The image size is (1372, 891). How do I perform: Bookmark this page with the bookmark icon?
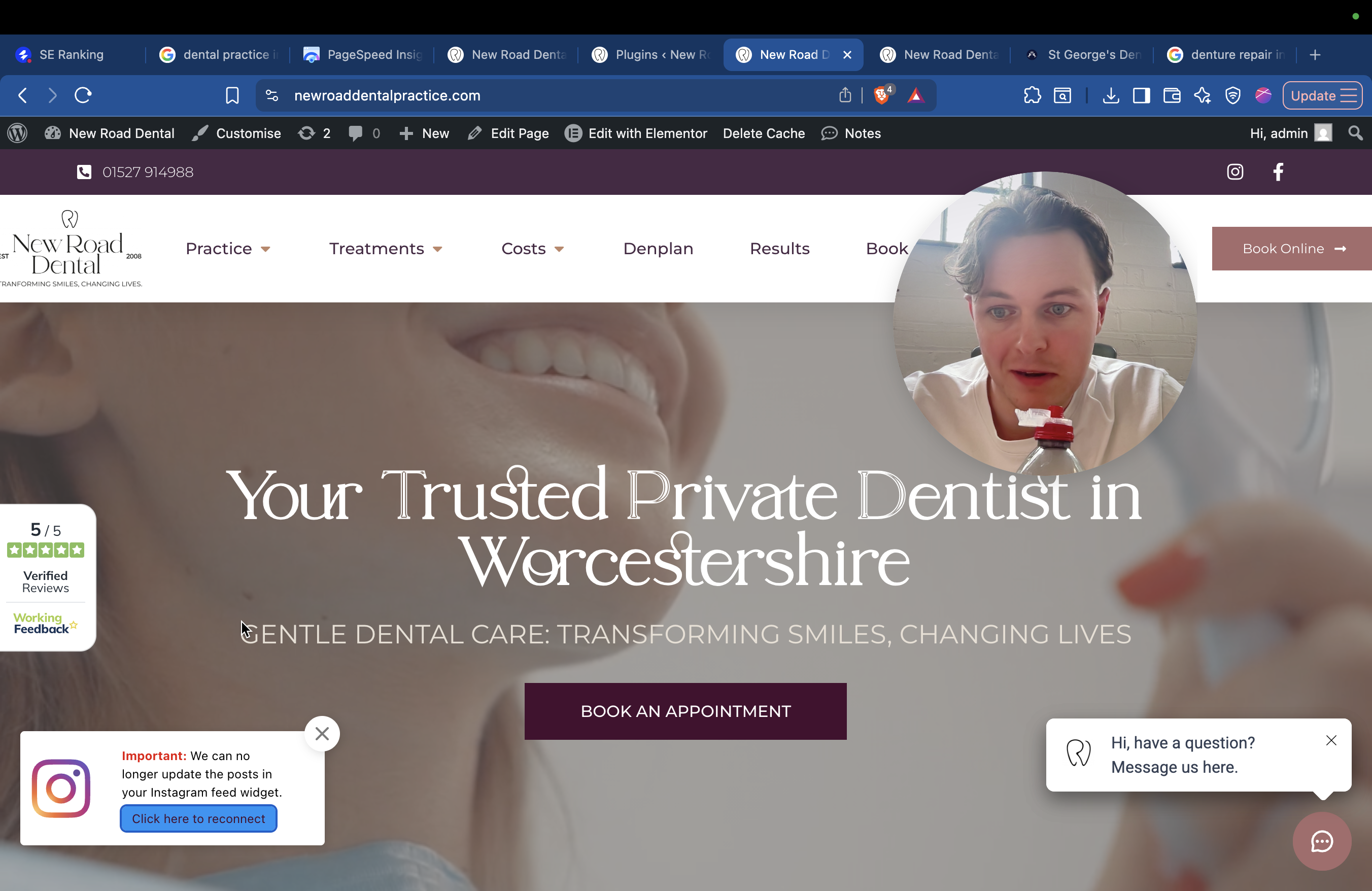coord(232,95)
